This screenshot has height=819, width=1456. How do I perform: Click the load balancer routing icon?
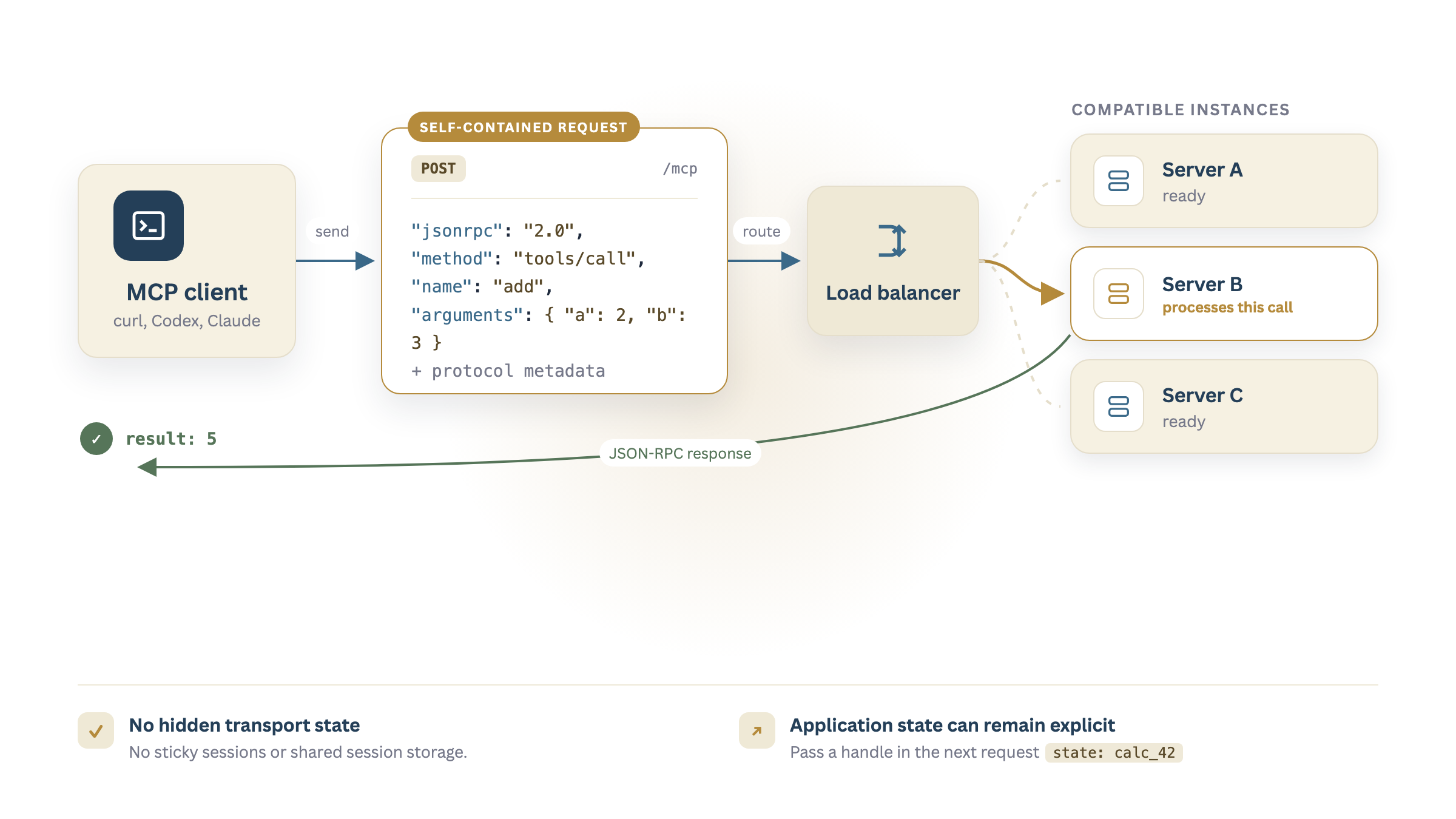(x=892, y=241)
